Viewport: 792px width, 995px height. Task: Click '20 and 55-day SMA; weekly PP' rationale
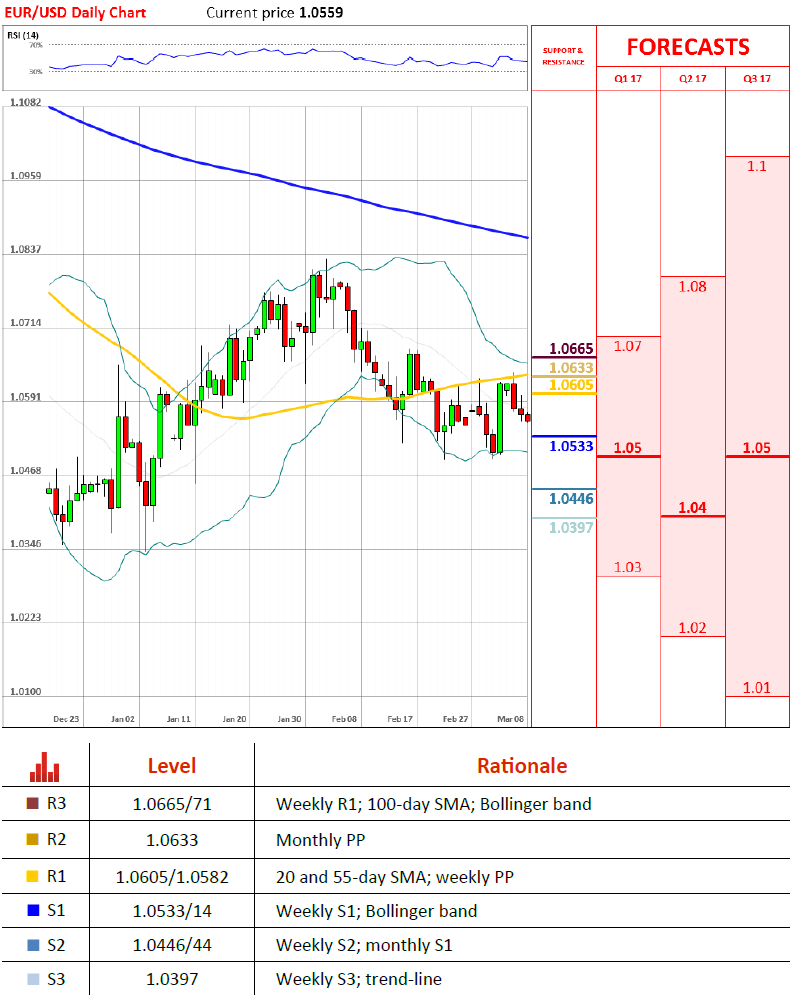[395, 877]
